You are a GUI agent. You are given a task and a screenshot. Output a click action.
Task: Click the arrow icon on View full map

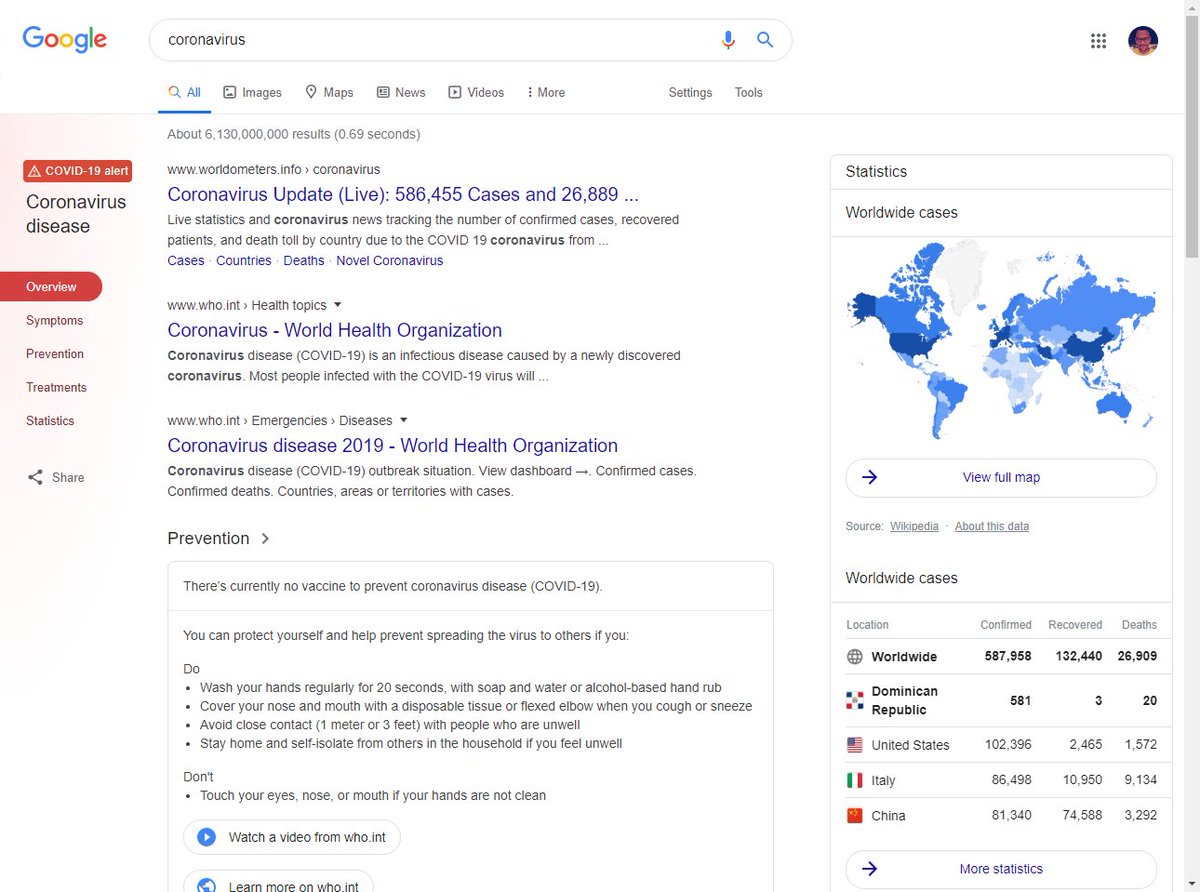coord(870,477)
